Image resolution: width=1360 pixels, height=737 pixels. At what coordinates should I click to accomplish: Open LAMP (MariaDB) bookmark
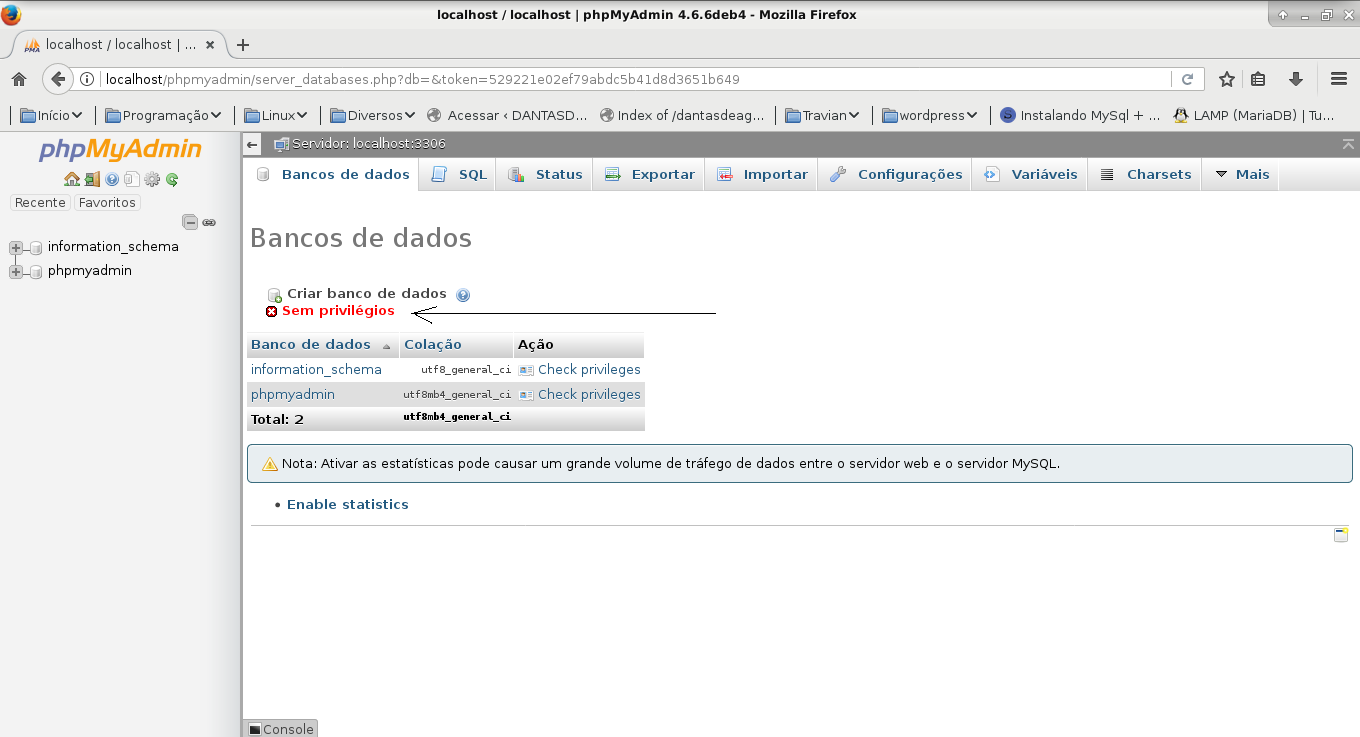[x=1254, y=115]
